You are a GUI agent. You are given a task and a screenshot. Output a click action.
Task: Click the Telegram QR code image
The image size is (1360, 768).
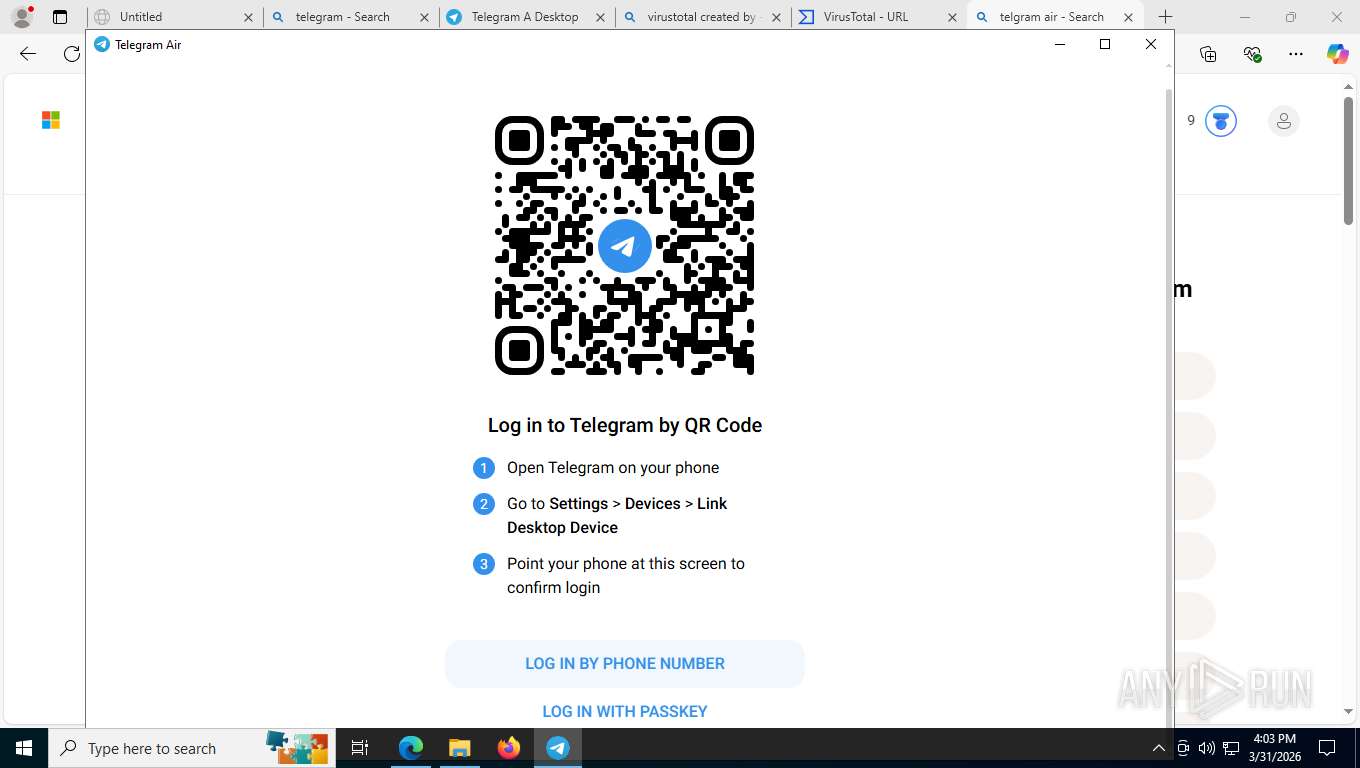pyautogui.click(x=625, y=245)
